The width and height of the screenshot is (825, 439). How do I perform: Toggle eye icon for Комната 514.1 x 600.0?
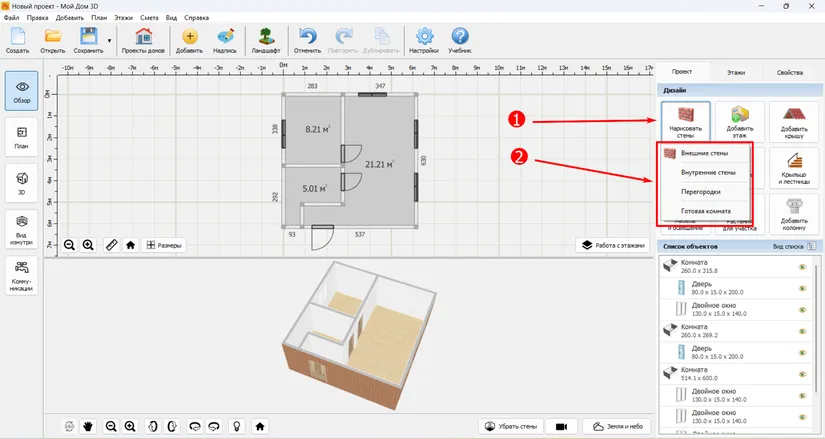click(x=802, y=374)
